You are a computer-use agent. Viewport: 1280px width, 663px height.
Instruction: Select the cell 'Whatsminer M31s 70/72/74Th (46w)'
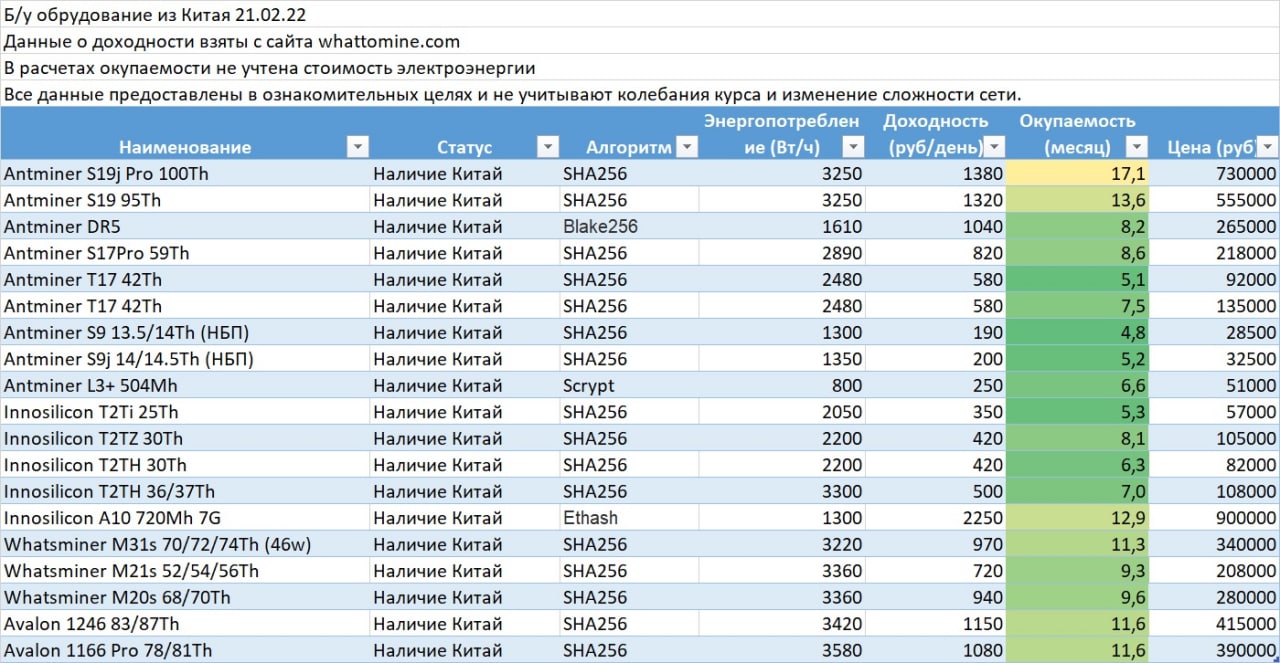pos(185,544)
